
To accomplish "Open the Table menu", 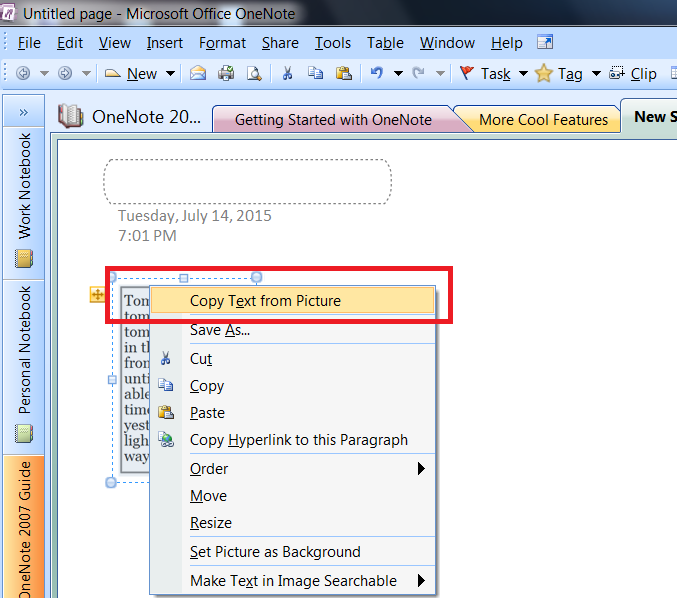I will click(x=385, y=43).
